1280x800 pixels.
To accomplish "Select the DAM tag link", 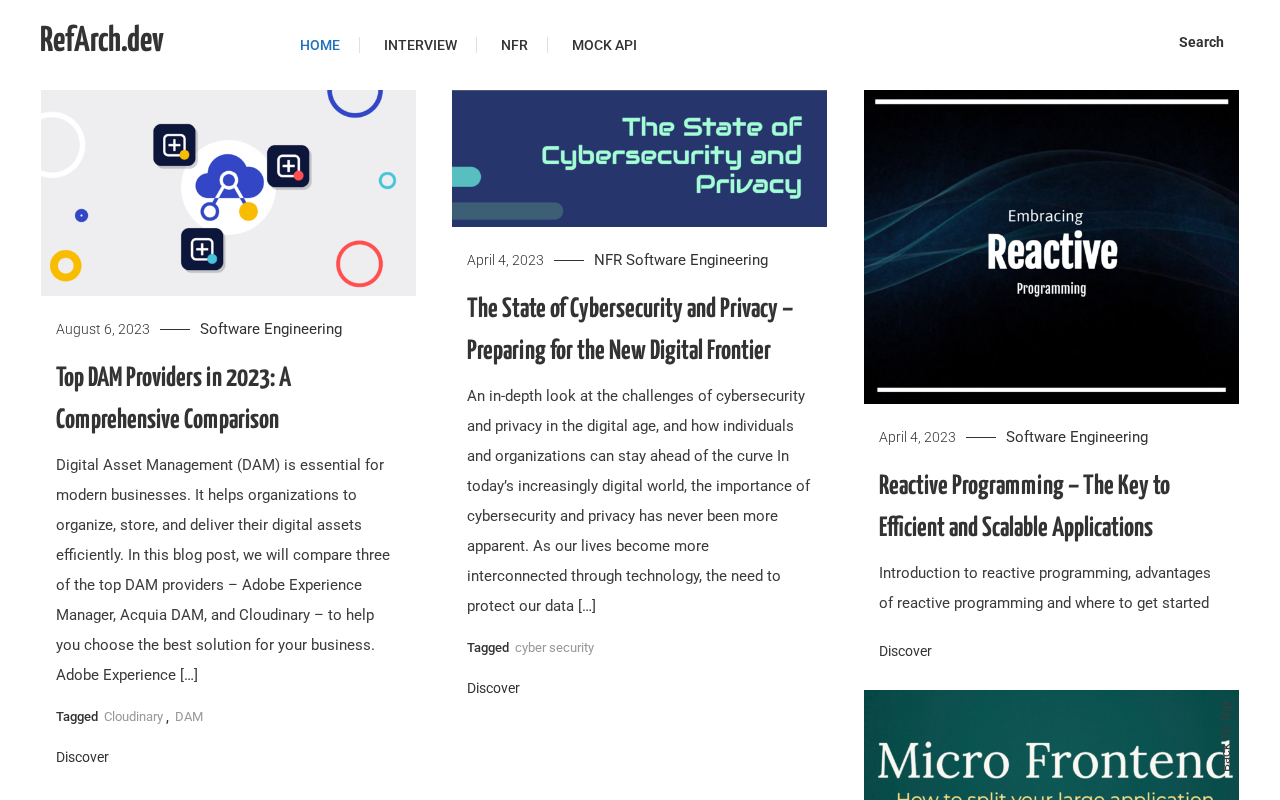I will (189, 717).
